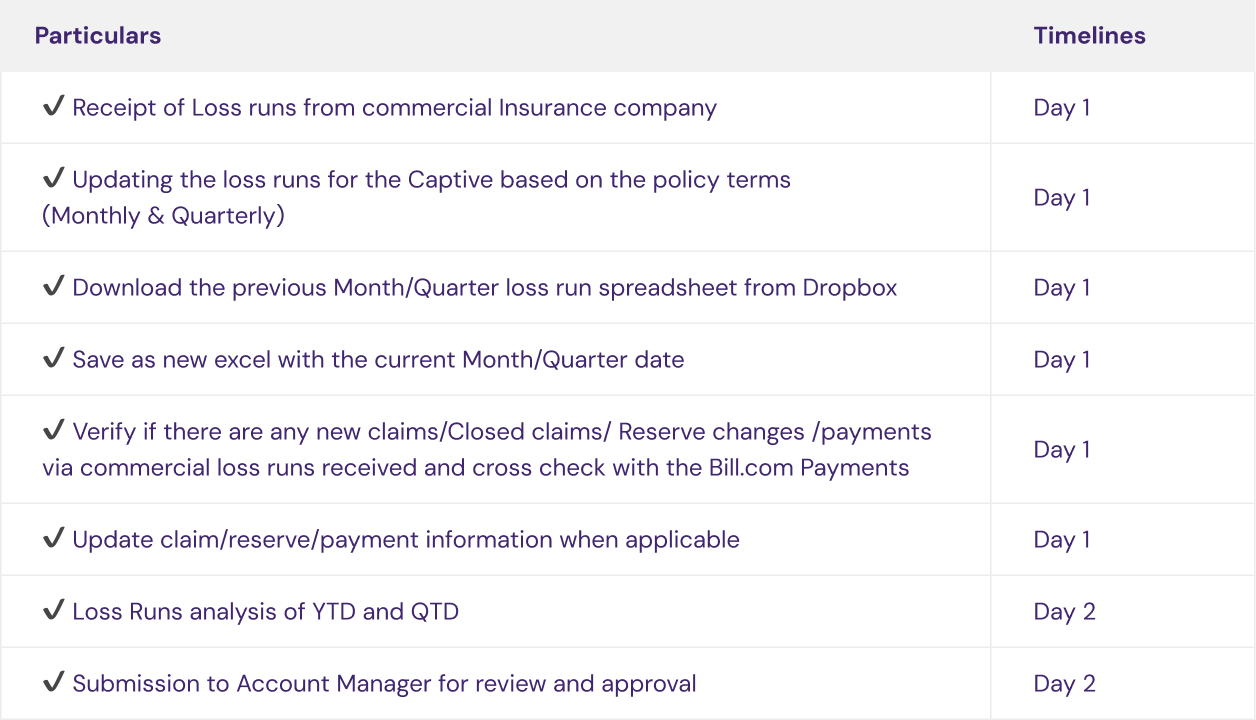
Task: Click Day 2 in the Loss Runs analysis row
Action: [1064, 612]
